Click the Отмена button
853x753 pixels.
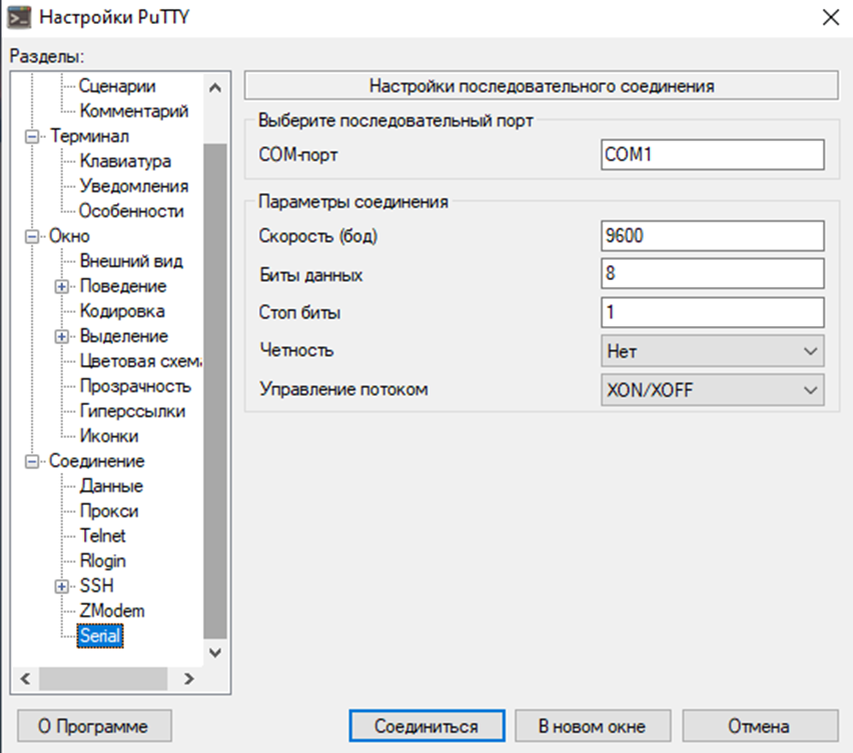(x=761, y=726)
